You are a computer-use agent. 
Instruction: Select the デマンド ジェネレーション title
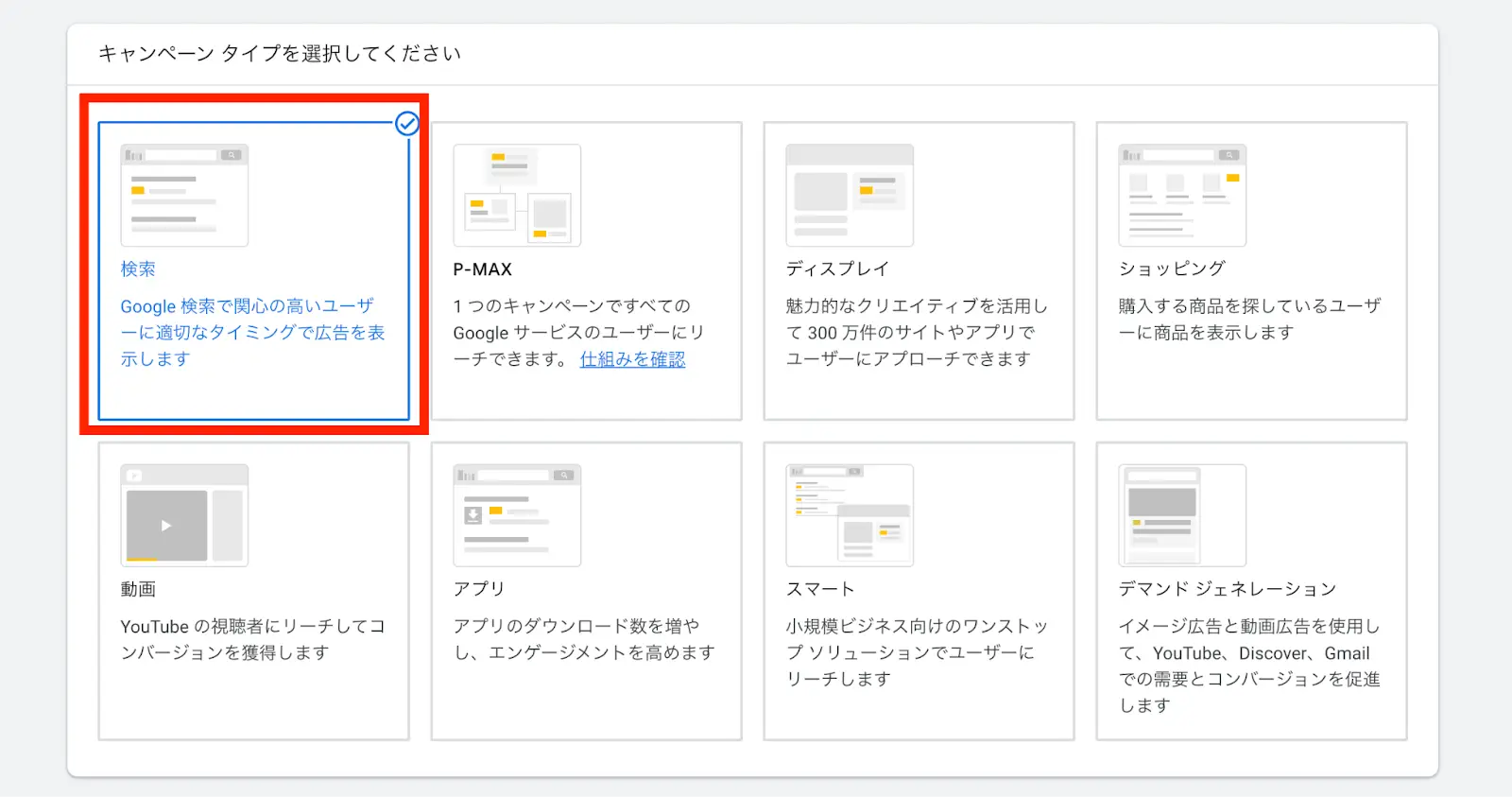click(x=1228, y=589)
